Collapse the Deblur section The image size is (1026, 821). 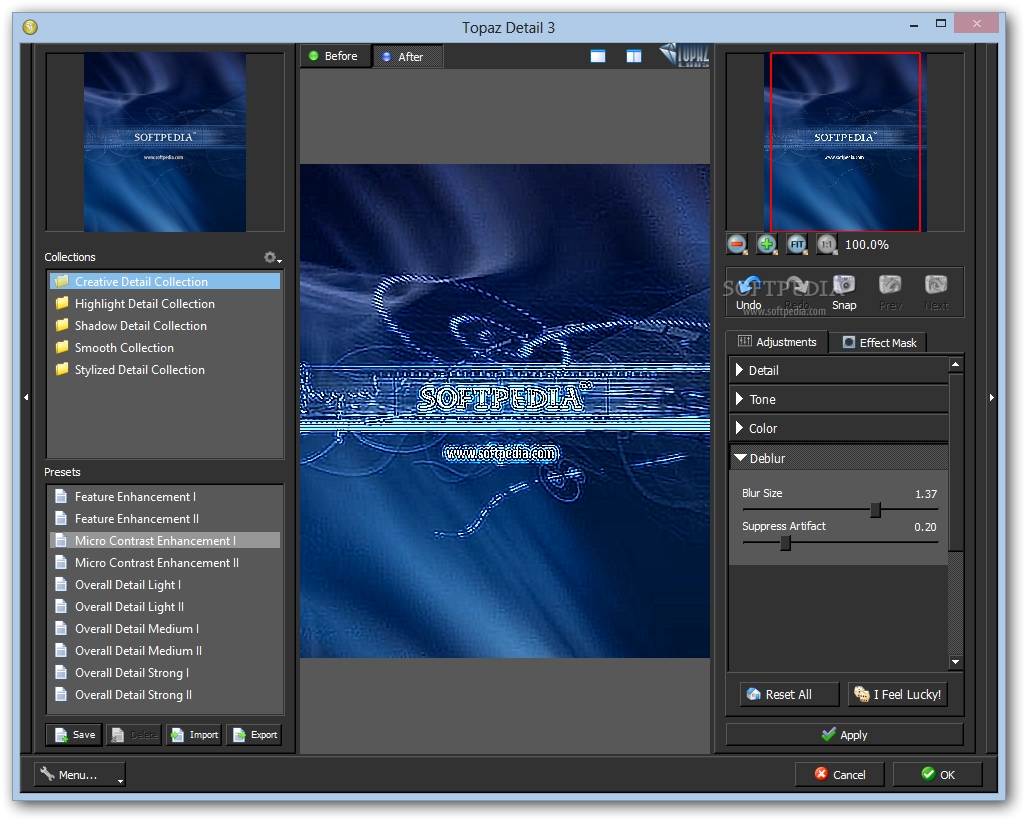pyautogui.click(x=839, y=458)
